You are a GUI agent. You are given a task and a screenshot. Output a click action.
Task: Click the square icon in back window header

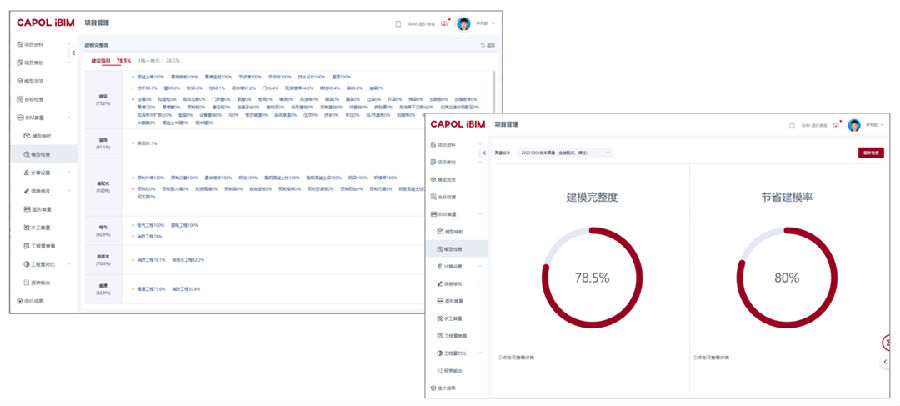[x=398, y=23]
